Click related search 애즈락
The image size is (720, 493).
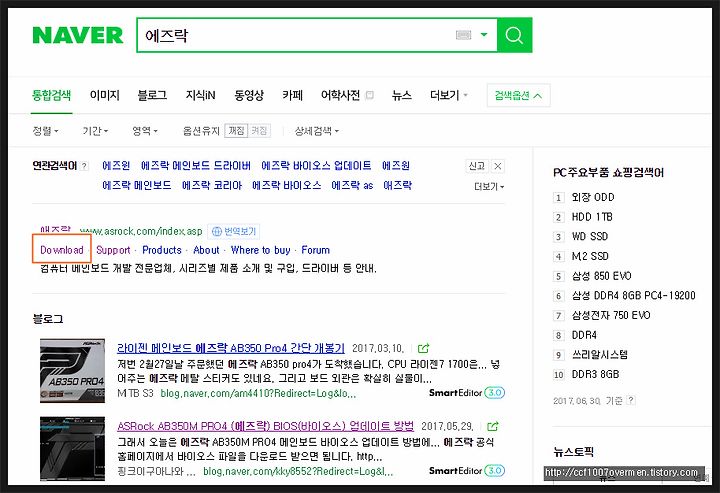pyautogui.click(x=398, y=185)
